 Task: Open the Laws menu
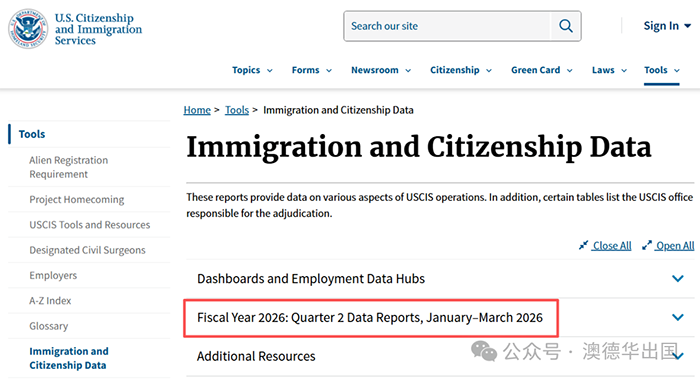click(609, 70)
